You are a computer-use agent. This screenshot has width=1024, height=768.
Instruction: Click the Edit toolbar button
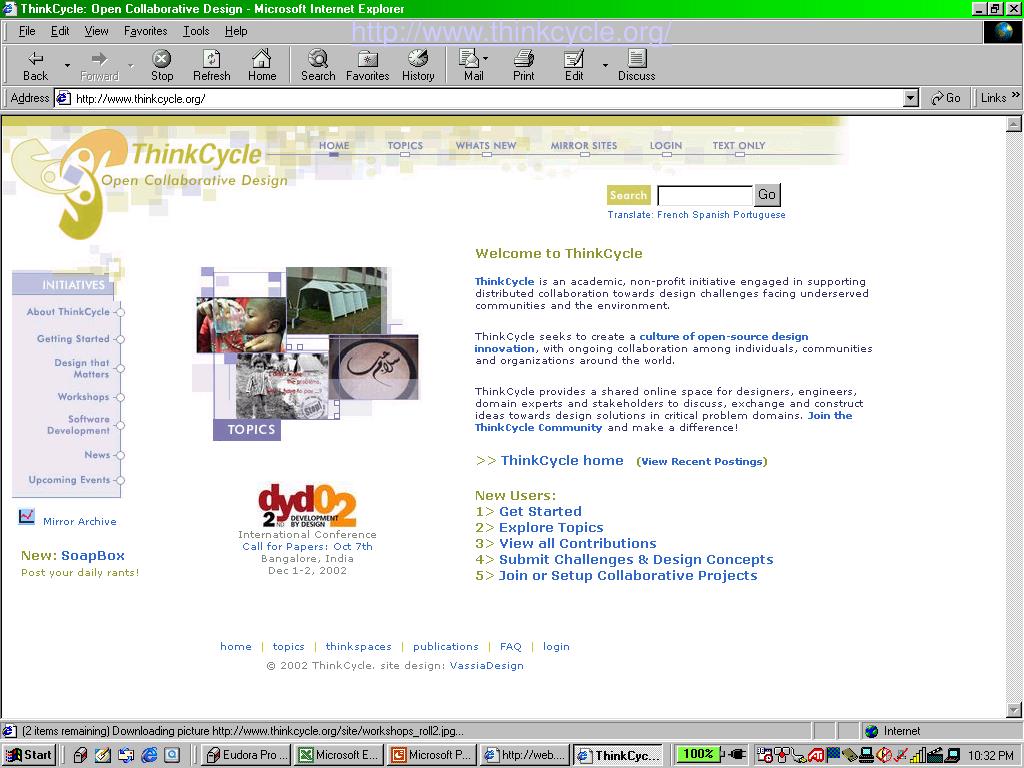coord(574,65)
